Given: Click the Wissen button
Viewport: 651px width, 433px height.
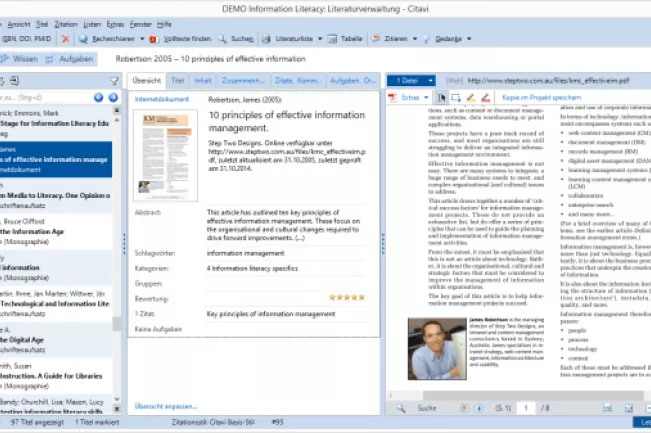Looking at the screenshot, I should pos(20,59).
